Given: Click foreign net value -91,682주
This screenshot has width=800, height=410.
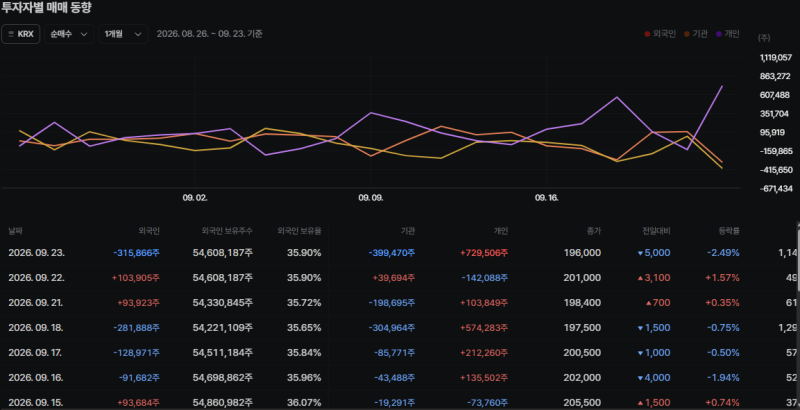Looking at the screenshot, I should tap(139, 378).
